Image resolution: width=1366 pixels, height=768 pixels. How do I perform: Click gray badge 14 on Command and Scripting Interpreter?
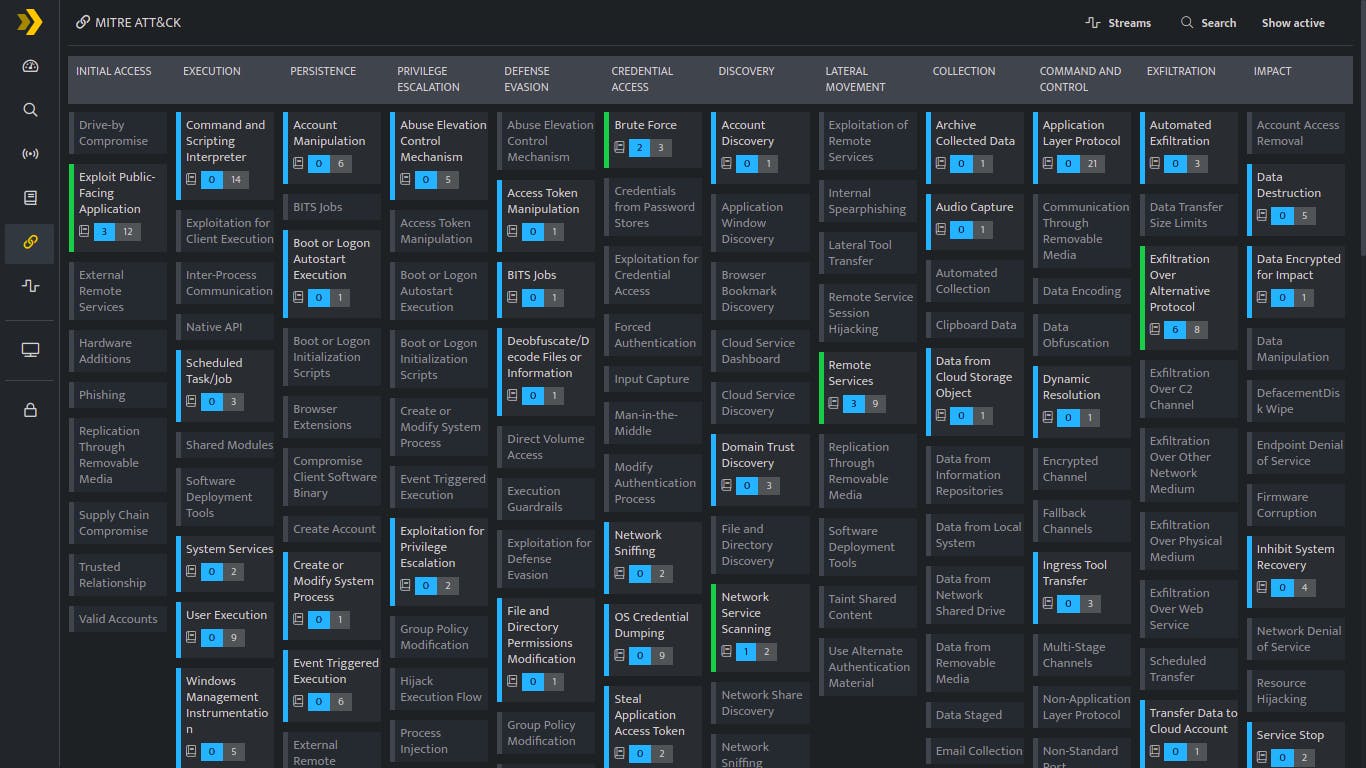click(x=236, y=180)
